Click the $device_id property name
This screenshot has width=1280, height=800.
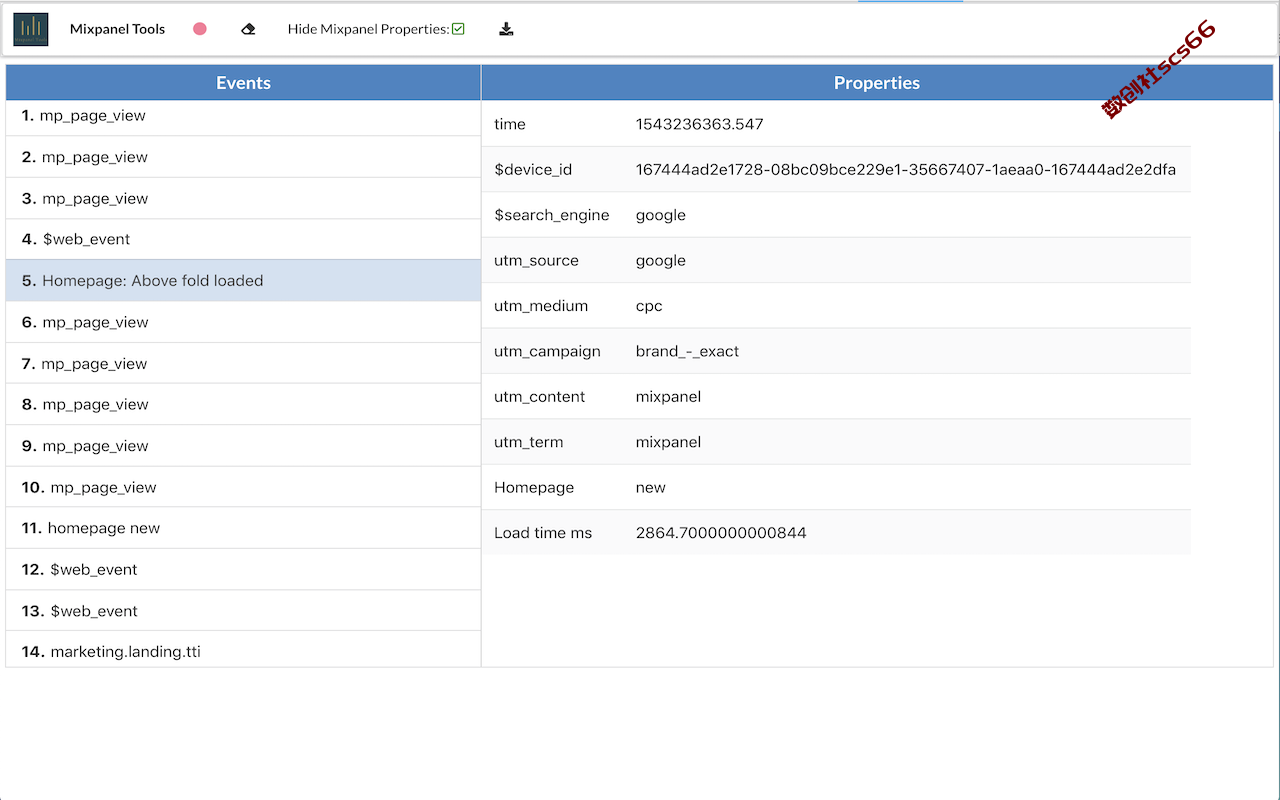tap(533, 170)
